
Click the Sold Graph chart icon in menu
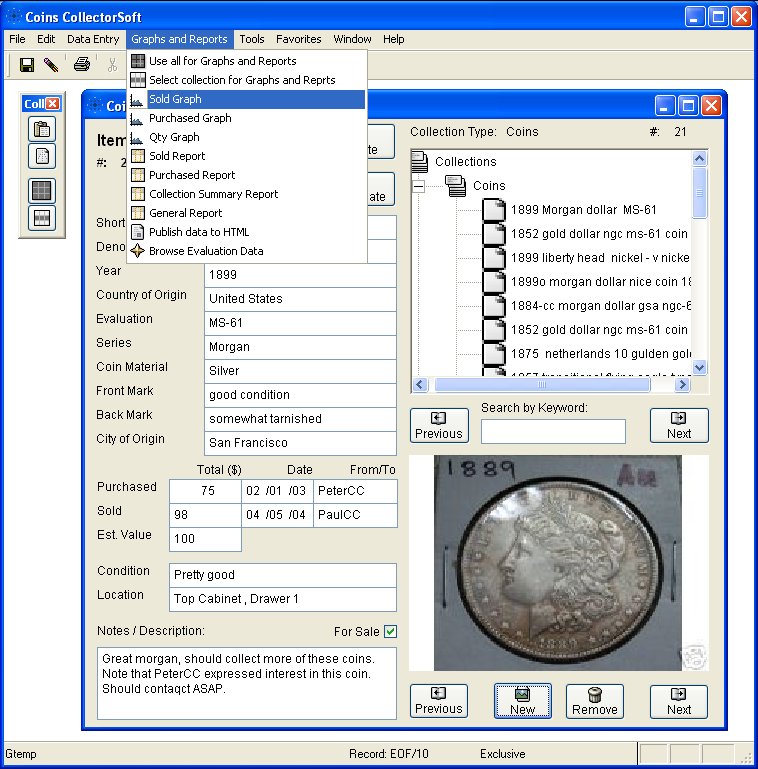pyautogui.click(x=137, y=100)
